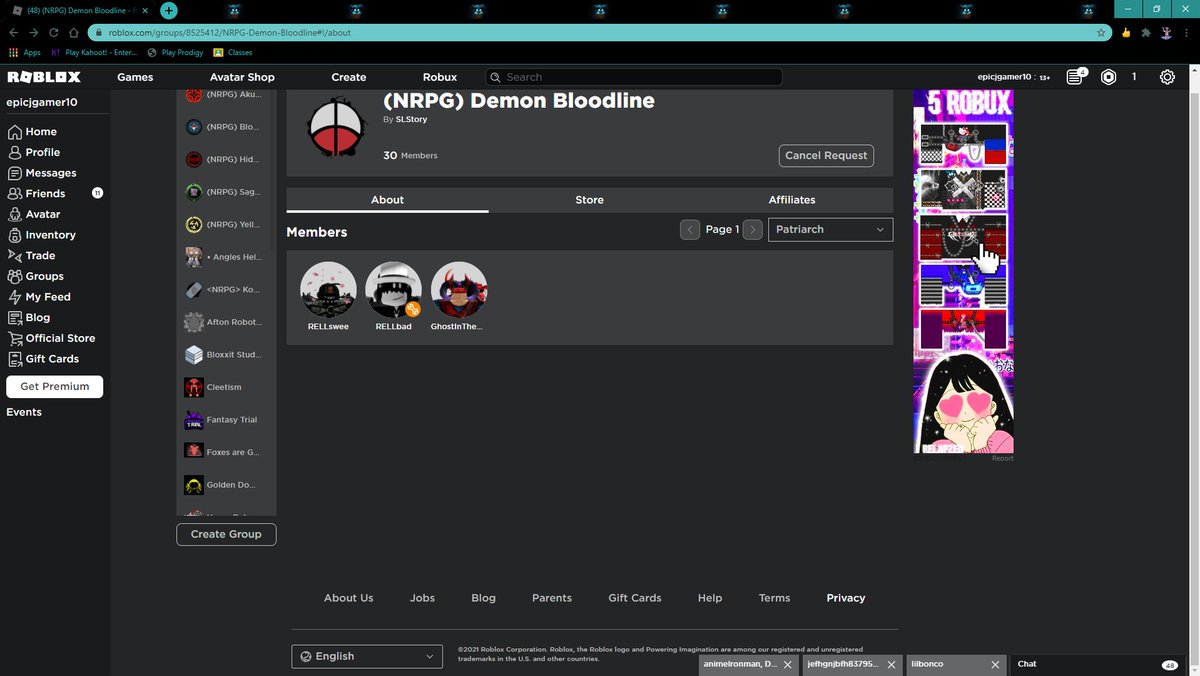Open the SLStory owner link
The width and height of the screenshot is (1200, 676).
pyautogui.click(x=413, y=119)
